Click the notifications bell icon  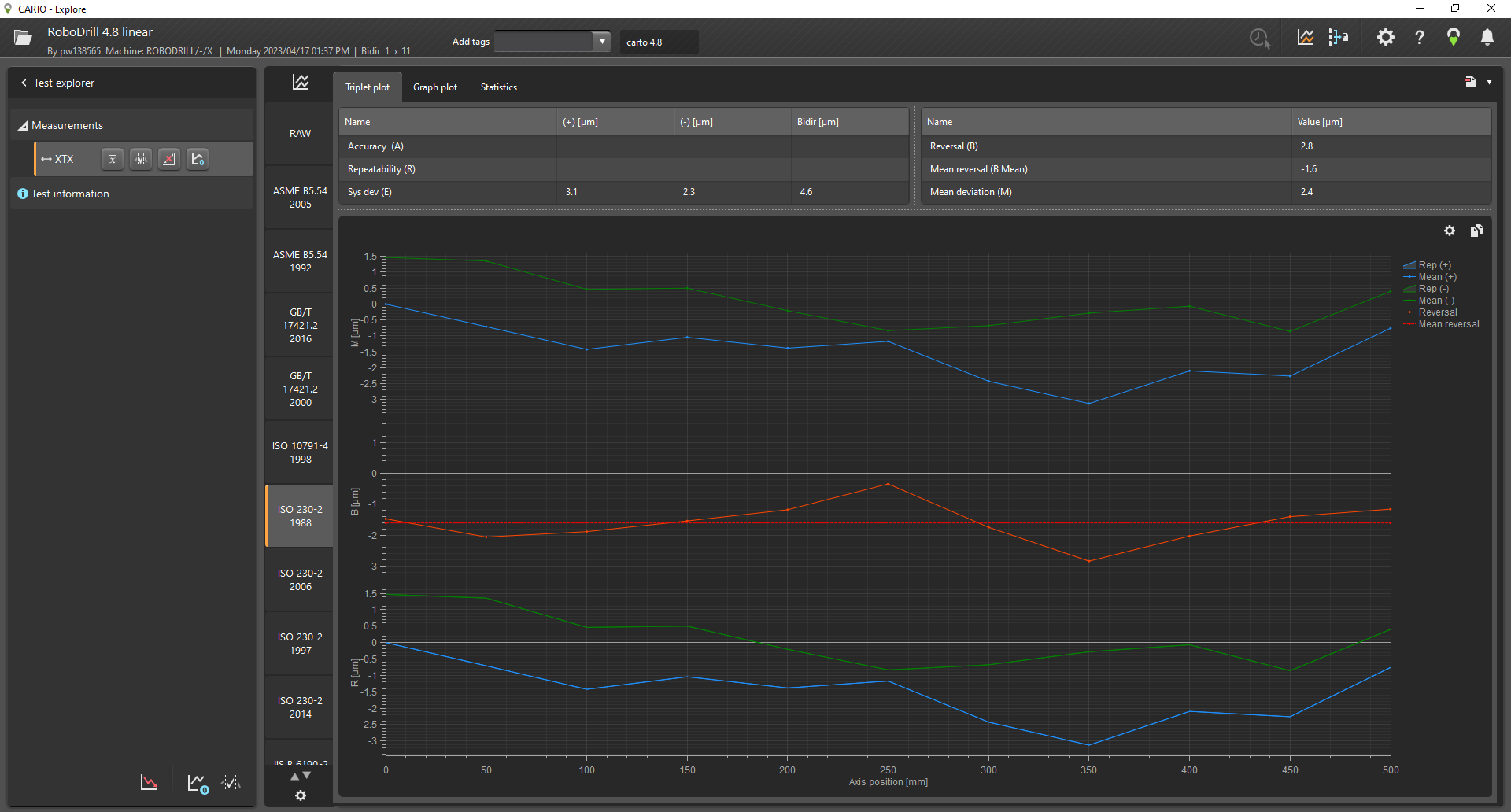pyautogui.click(x=1487, y=37)
